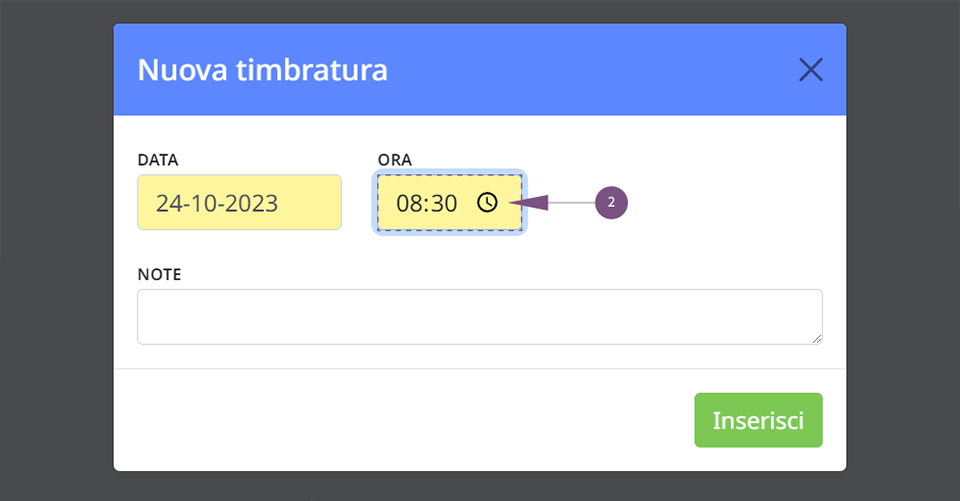Click the NOTE label

pyautogui.click(x=159, y=274)
